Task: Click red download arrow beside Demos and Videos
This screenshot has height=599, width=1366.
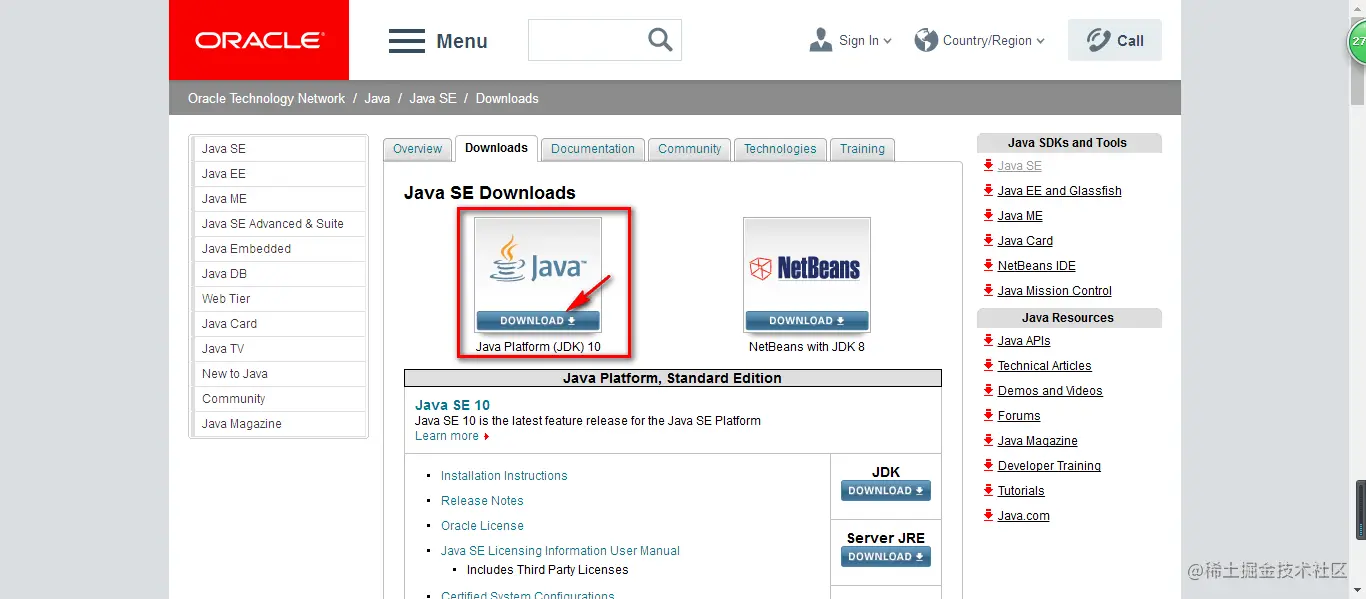Action: (988, 390)
